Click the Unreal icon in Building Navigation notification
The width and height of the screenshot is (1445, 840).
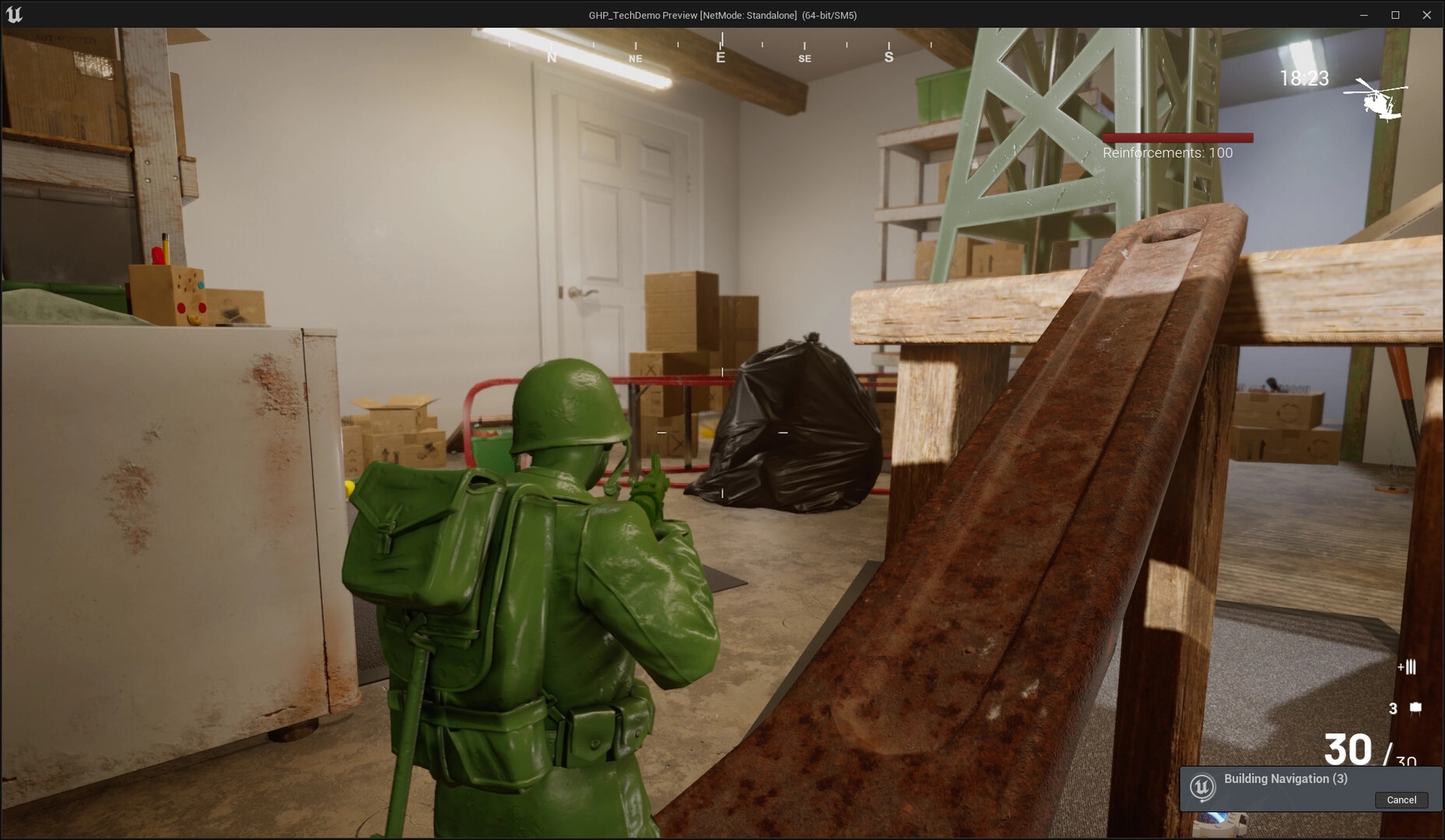[1201, 788]
